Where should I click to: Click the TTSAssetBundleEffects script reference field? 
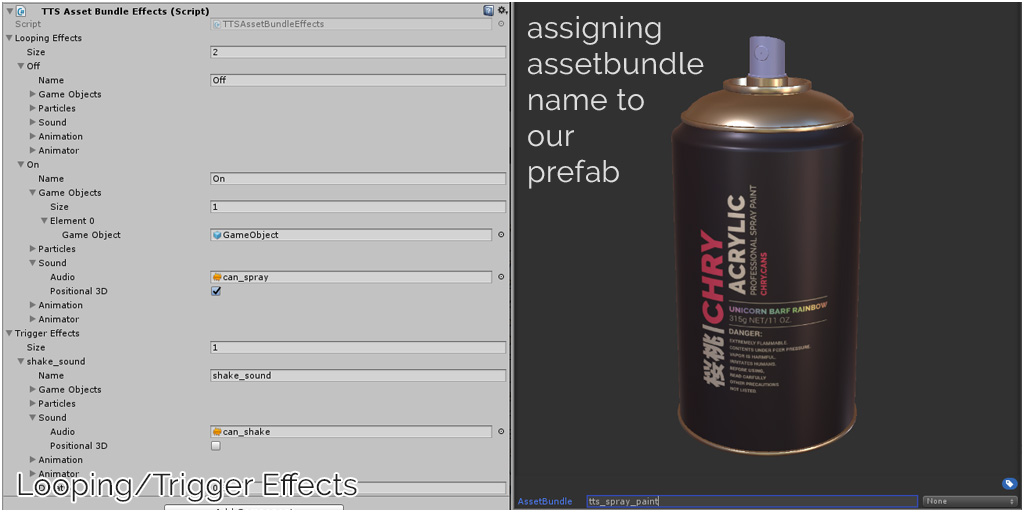coord(351,24)
